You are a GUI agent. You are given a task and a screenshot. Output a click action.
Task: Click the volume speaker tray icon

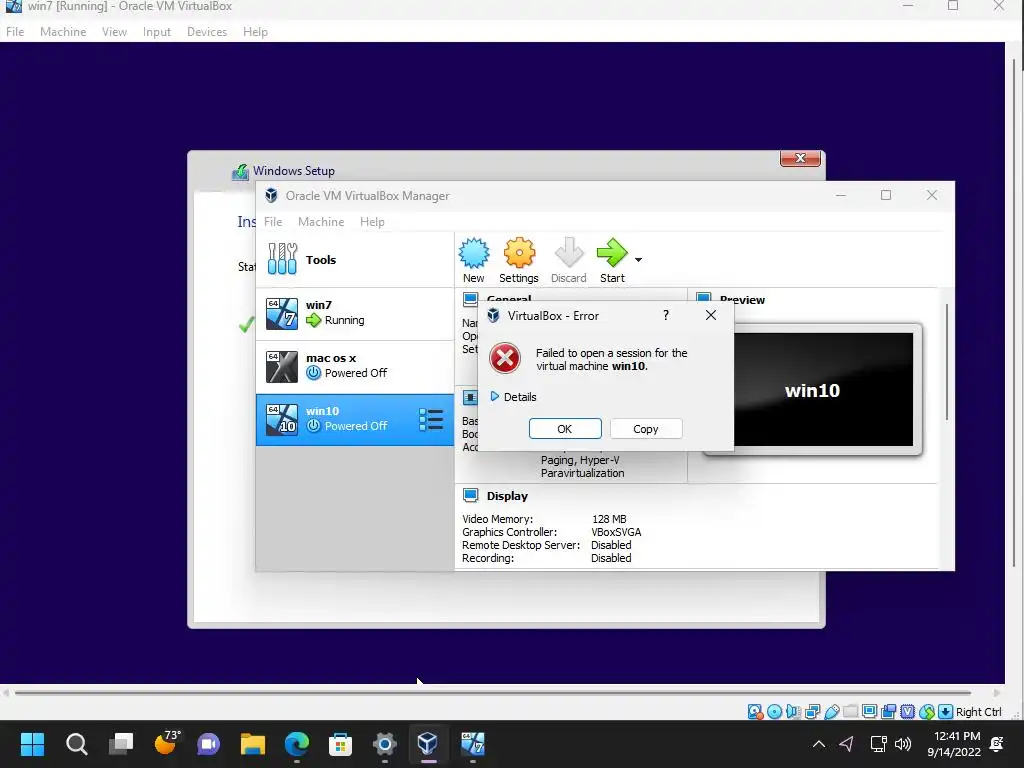903,744
